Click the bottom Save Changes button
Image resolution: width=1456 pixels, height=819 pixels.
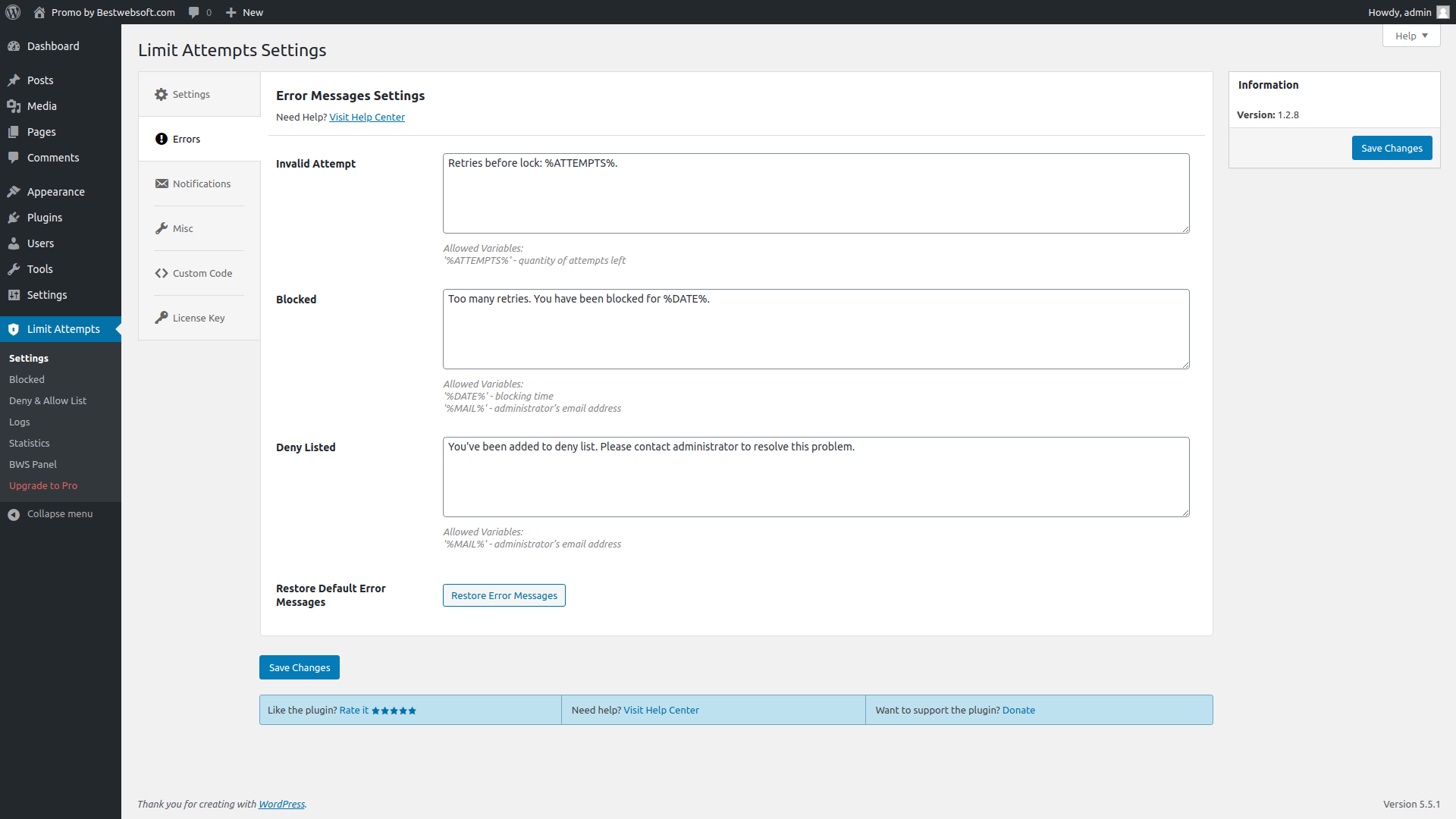[x=300, y=667]
